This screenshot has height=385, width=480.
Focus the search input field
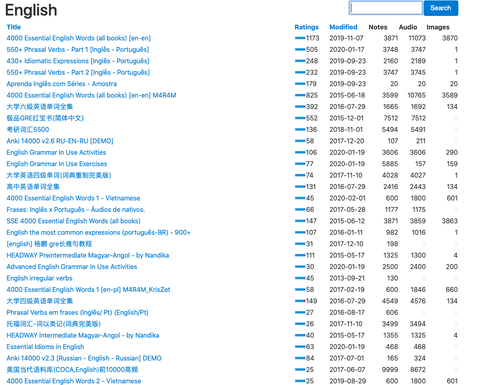tap(386, 8)
